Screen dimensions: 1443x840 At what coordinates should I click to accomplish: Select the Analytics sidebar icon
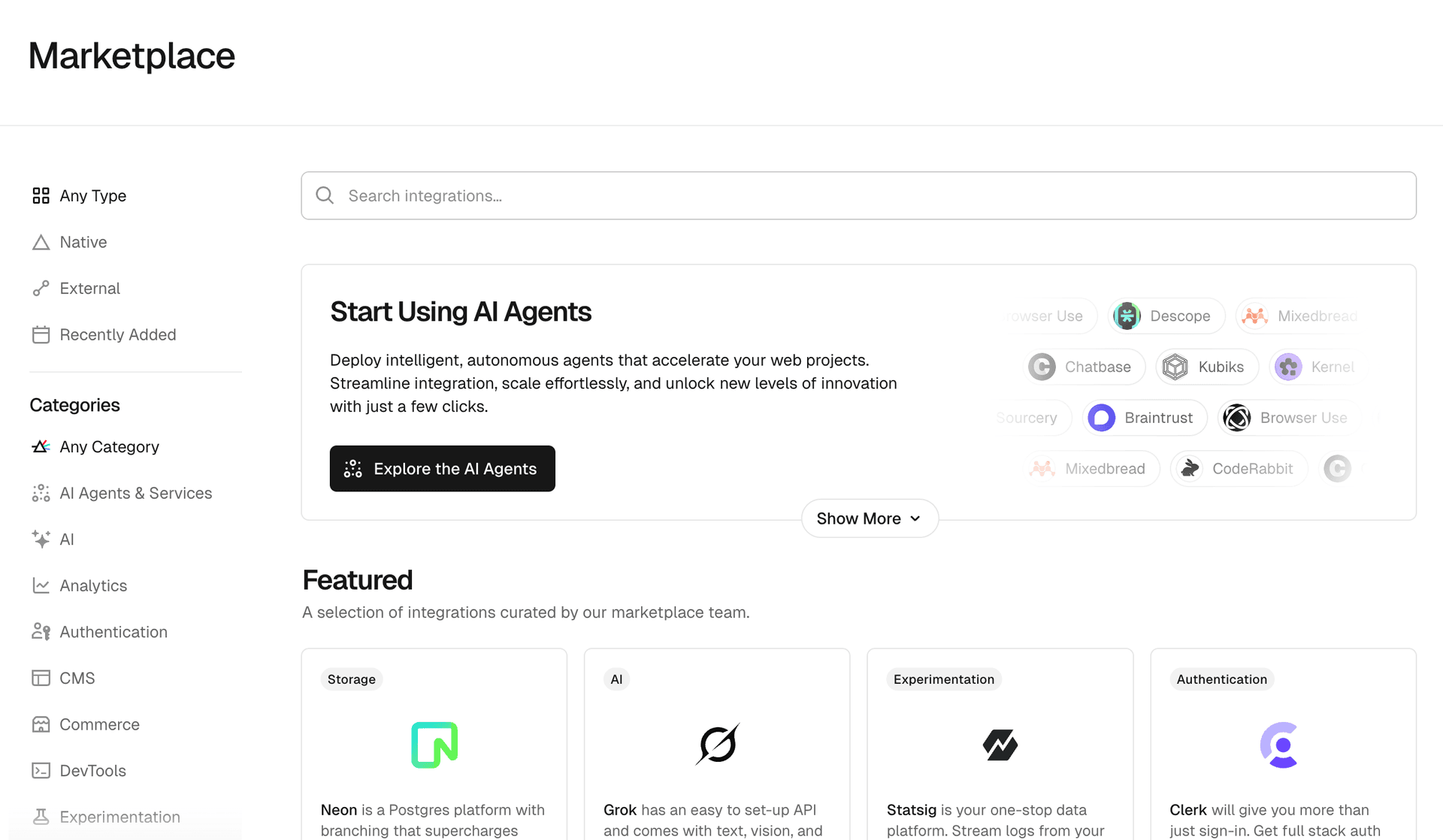[x=41, y=585]
